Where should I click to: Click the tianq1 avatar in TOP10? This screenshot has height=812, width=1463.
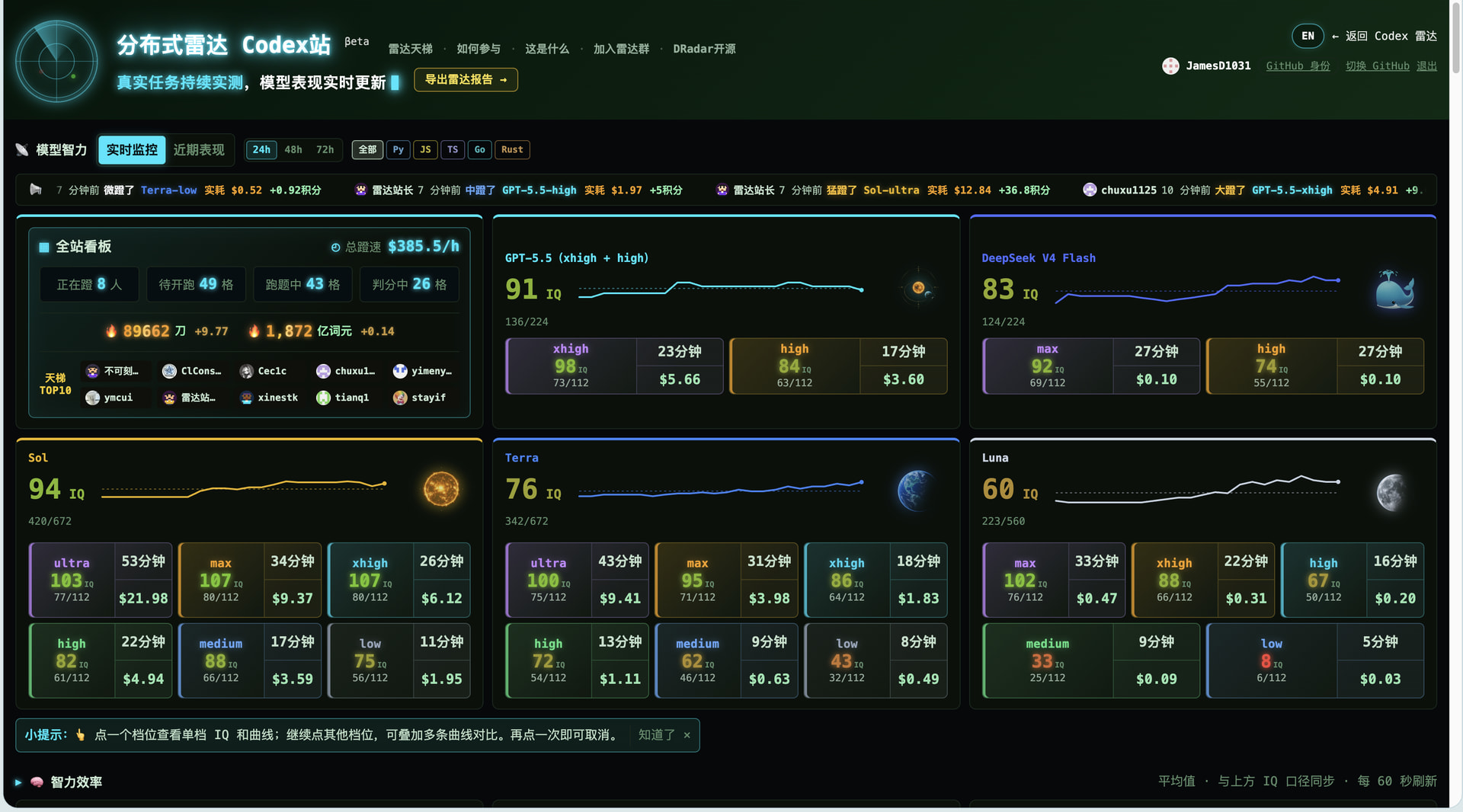tap(323, 398)
